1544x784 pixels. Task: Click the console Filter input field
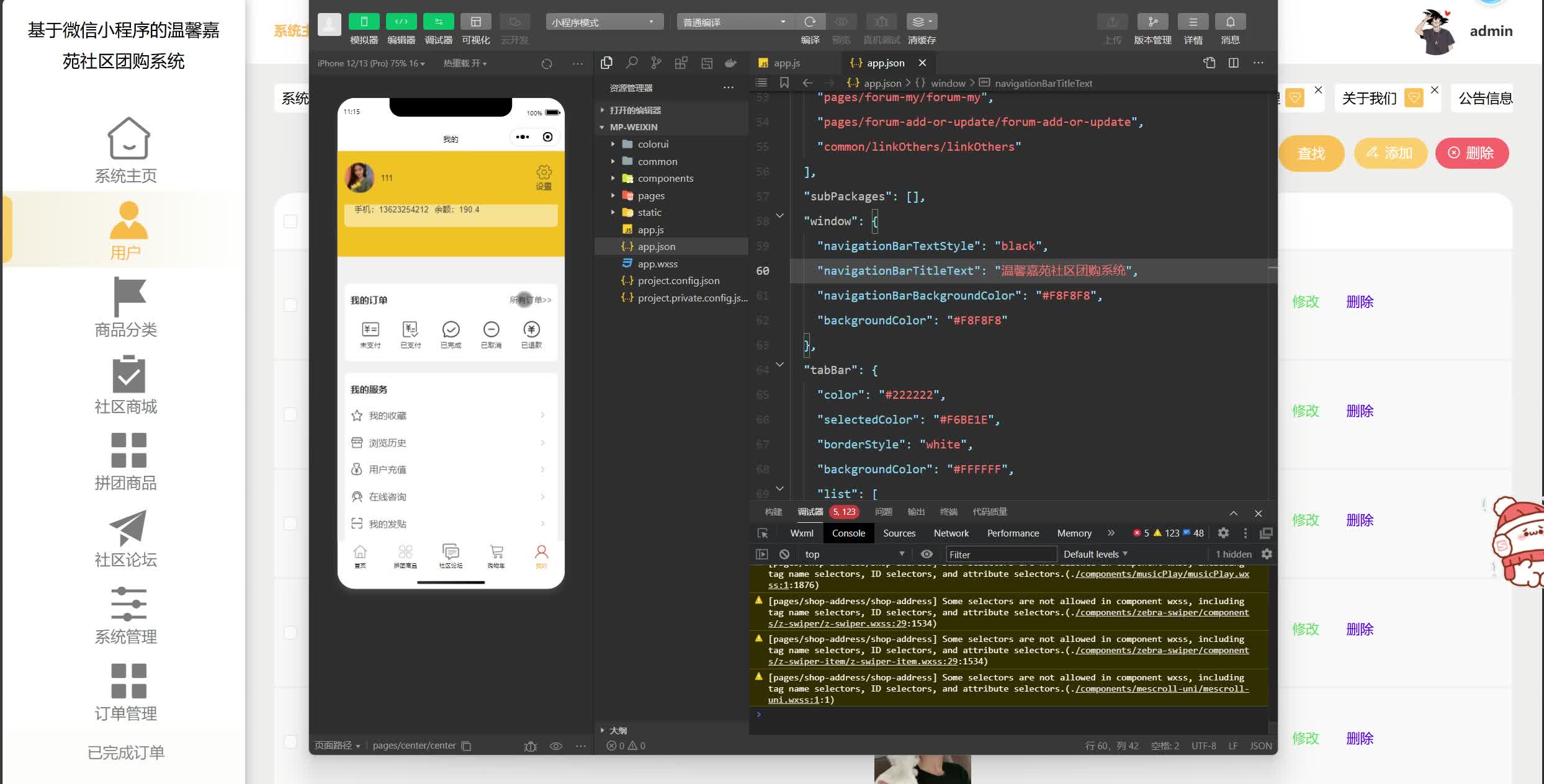(x=999, y=554)
